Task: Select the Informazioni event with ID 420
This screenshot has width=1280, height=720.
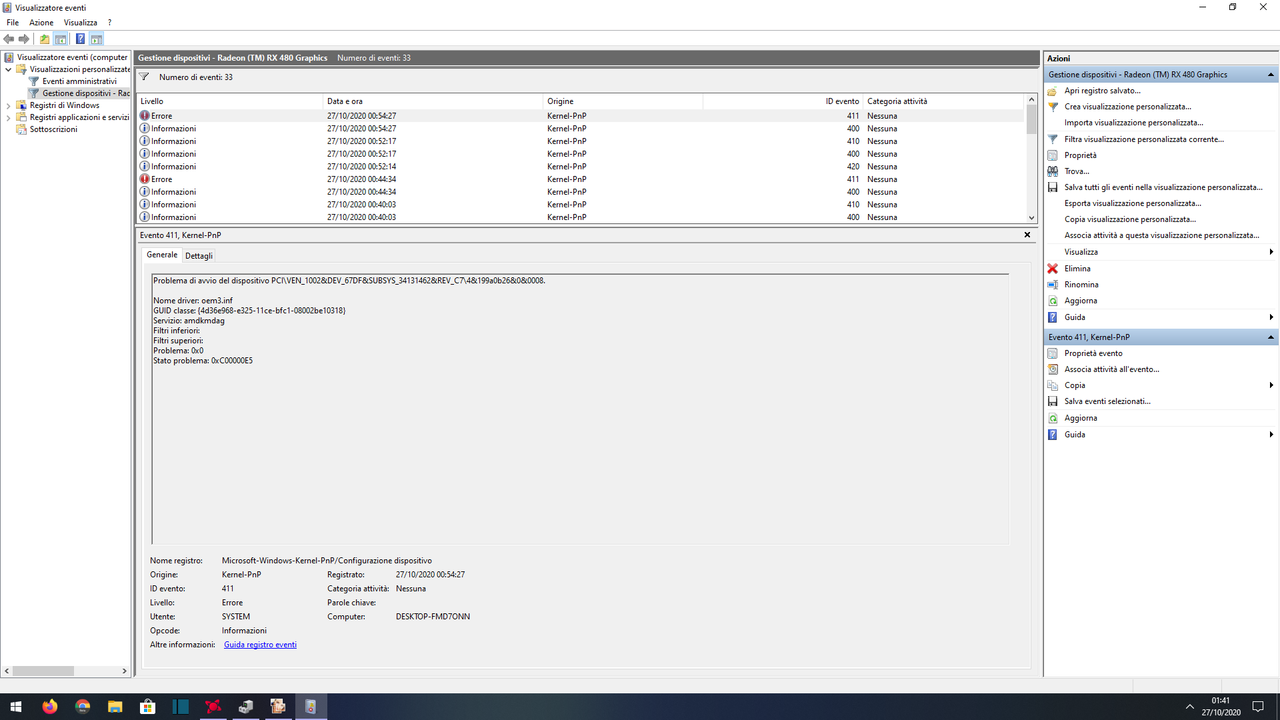Action: click(x=582, y=166)
